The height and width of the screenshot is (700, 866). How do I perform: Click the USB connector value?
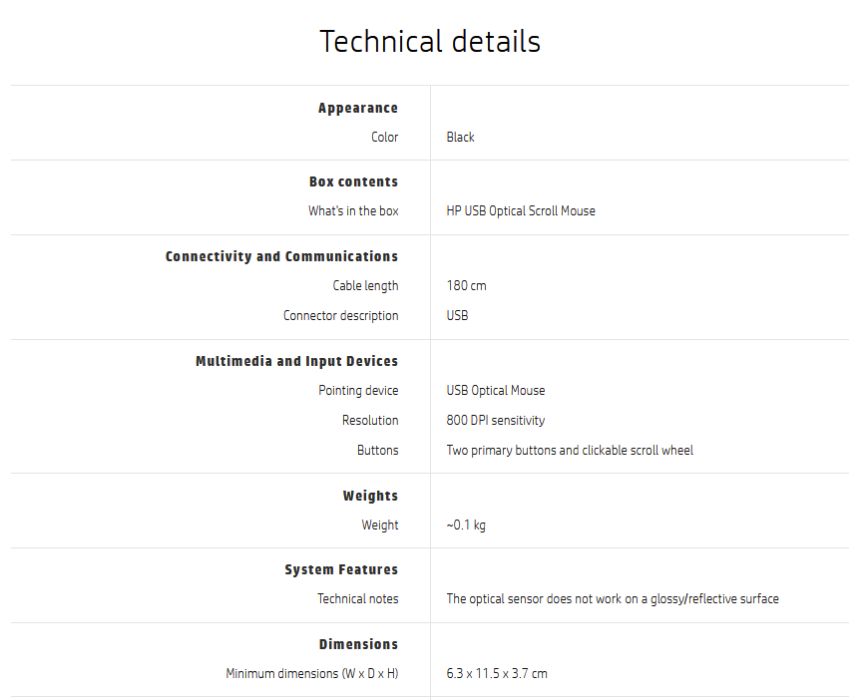tap(457, 315)
